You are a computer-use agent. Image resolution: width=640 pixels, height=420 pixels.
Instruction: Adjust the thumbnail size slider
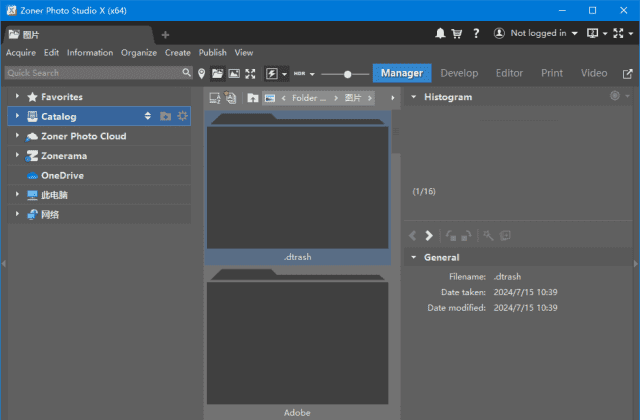click(x=347, y=74)
